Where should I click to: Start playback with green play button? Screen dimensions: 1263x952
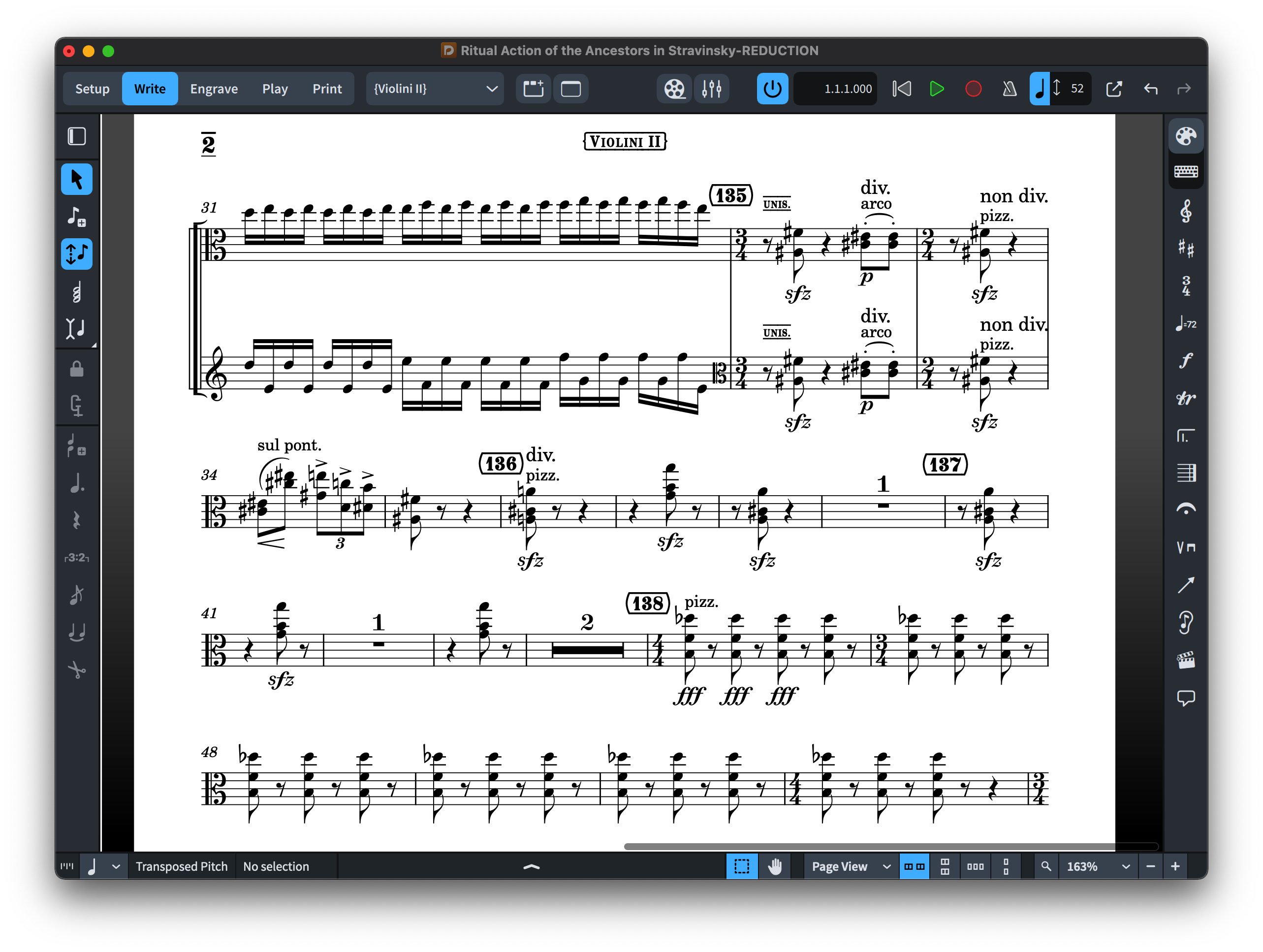[x=936, y=89]
